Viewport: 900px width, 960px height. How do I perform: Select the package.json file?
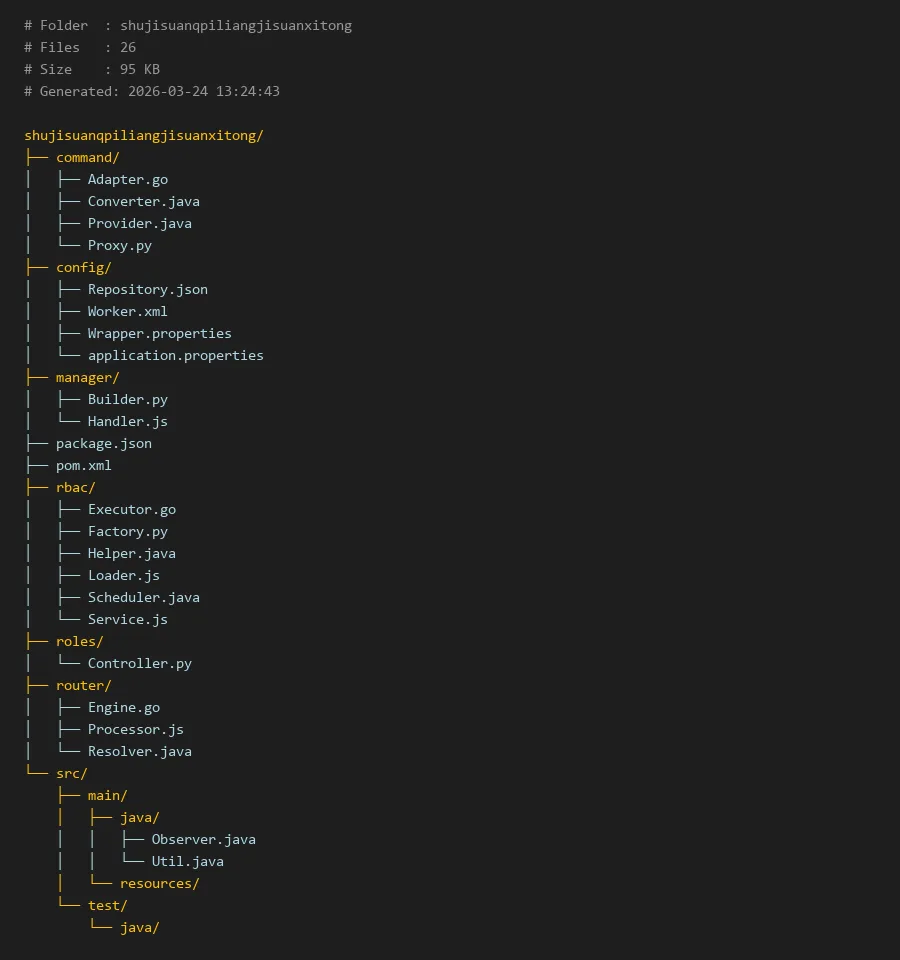coord(103,443)
